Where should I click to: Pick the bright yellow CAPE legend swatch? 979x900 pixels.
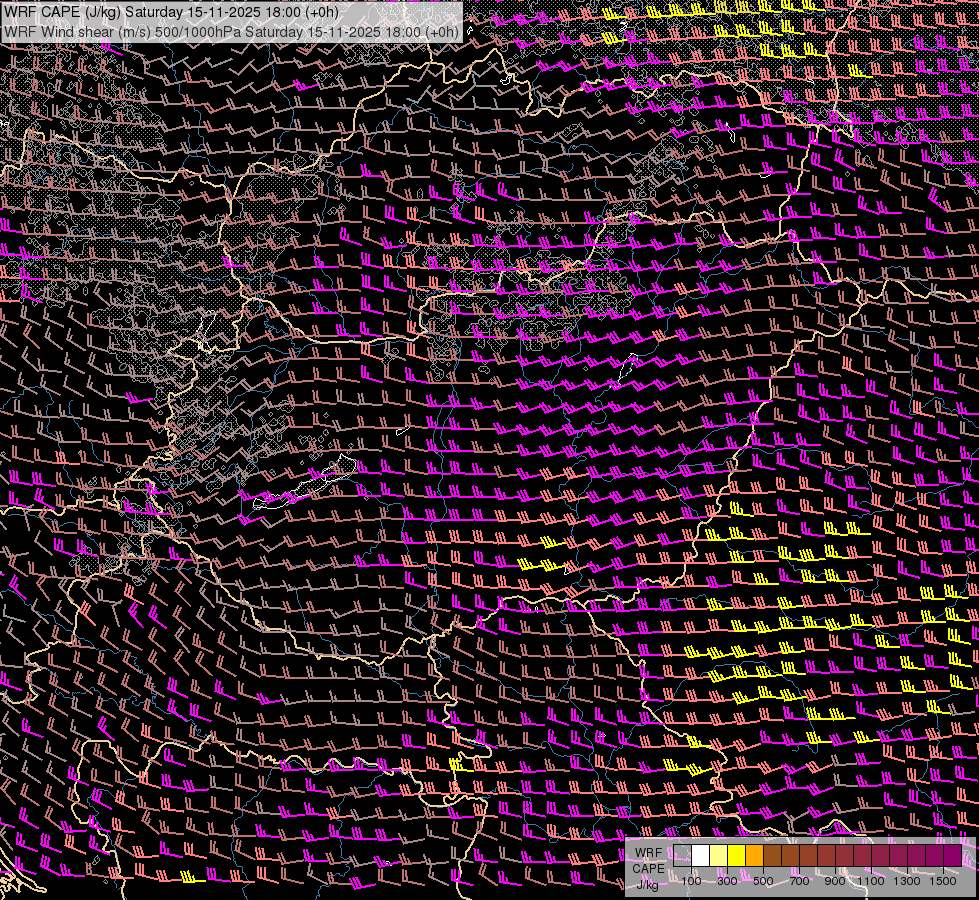click(737, 856)
